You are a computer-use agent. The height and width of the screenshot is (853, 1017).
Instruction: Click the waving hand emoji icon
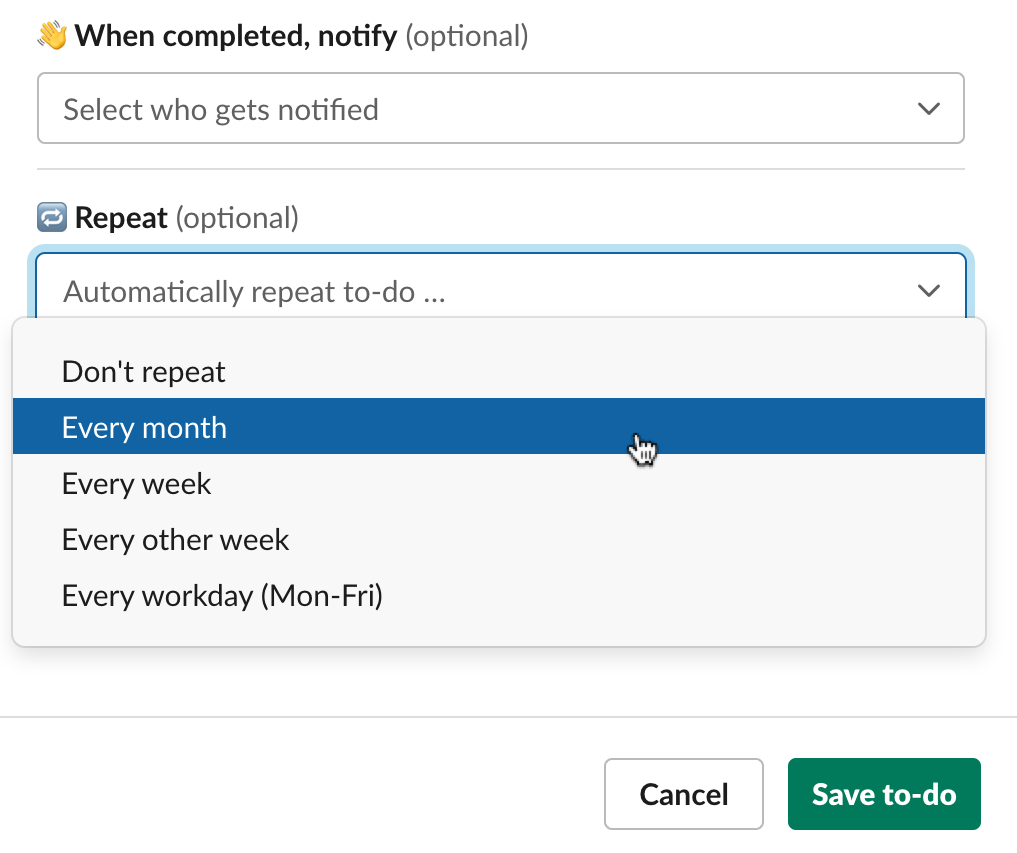52,36
